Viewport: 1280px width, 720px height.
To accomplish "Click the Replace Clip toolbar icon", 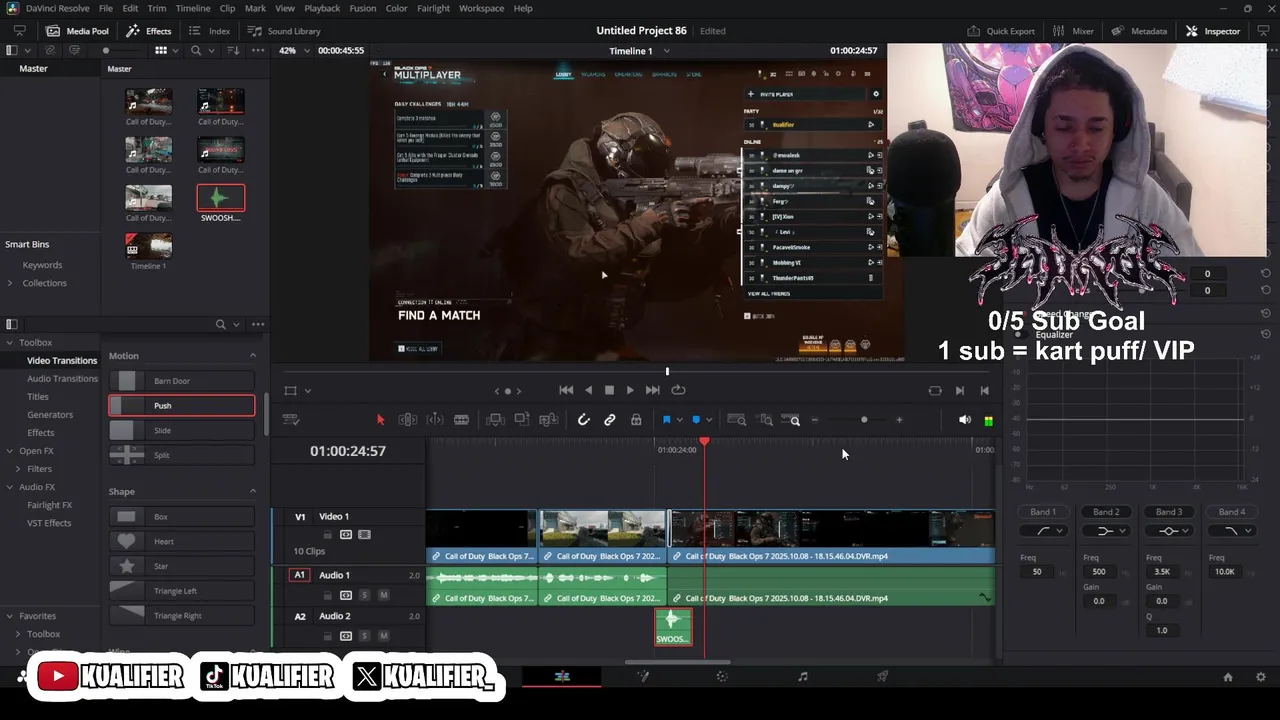I will (548, 420).
